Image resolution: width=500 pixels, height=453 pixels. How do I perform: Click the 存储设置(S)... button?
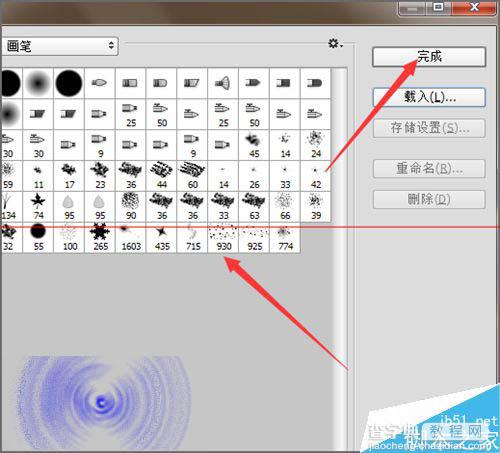click(x=429, y=128)
